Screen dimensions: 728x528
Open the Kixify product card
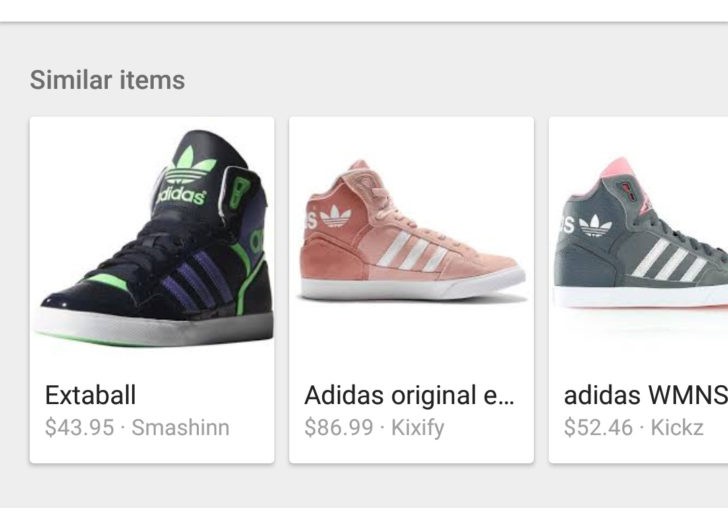pos(411,290)
